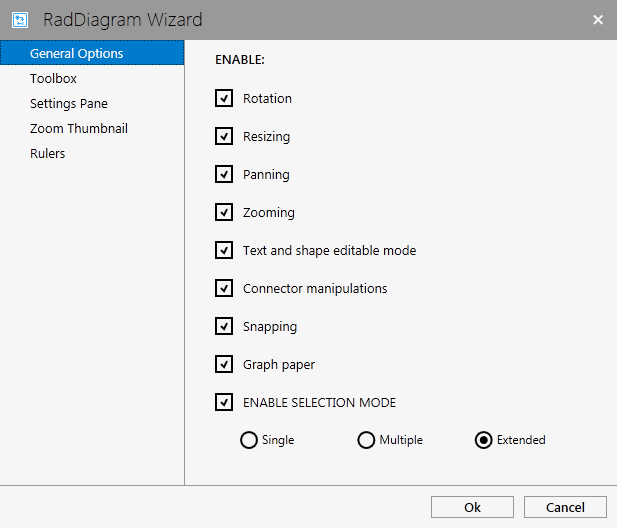The width and height of the screenshot is (617, 528).
Task: Toggle the Graph paper checkbox
Action: point(224,364)
